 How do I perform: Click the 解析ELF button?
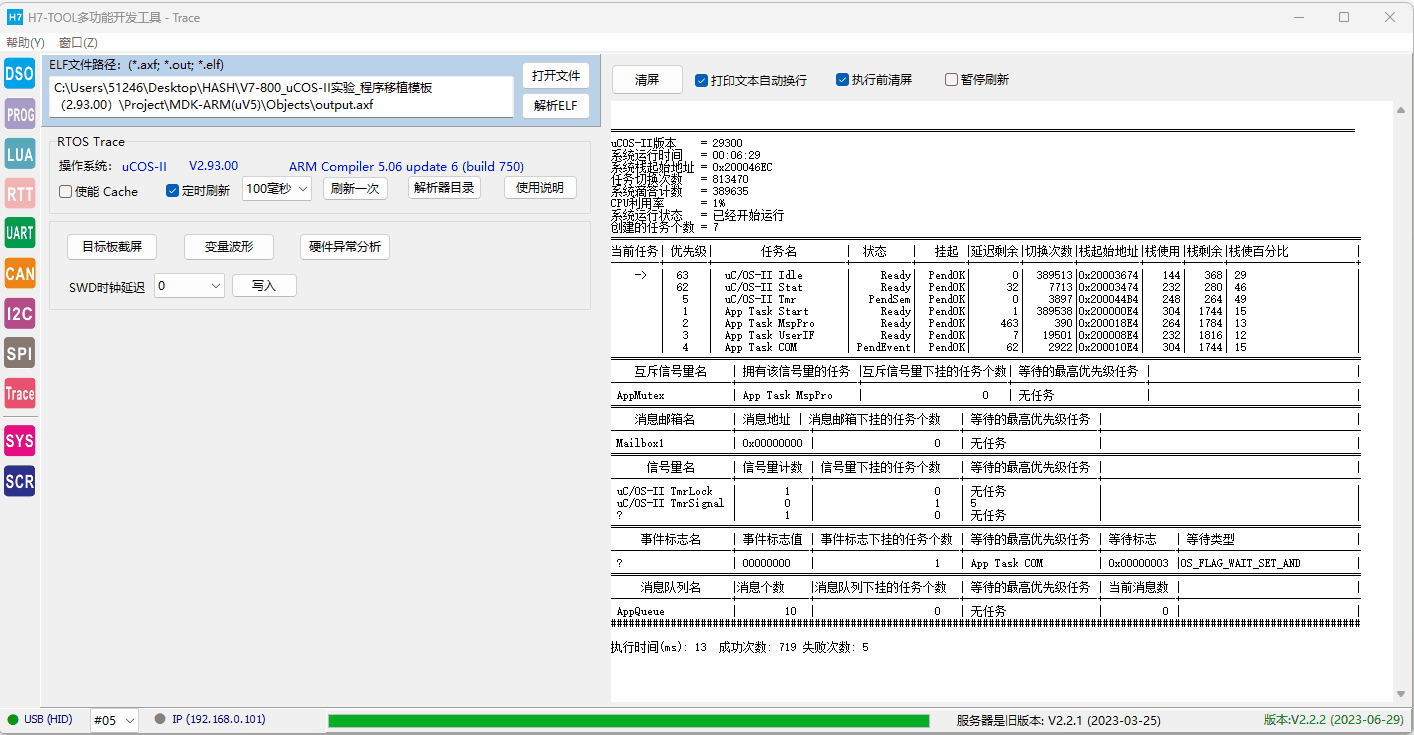point(556,106)
